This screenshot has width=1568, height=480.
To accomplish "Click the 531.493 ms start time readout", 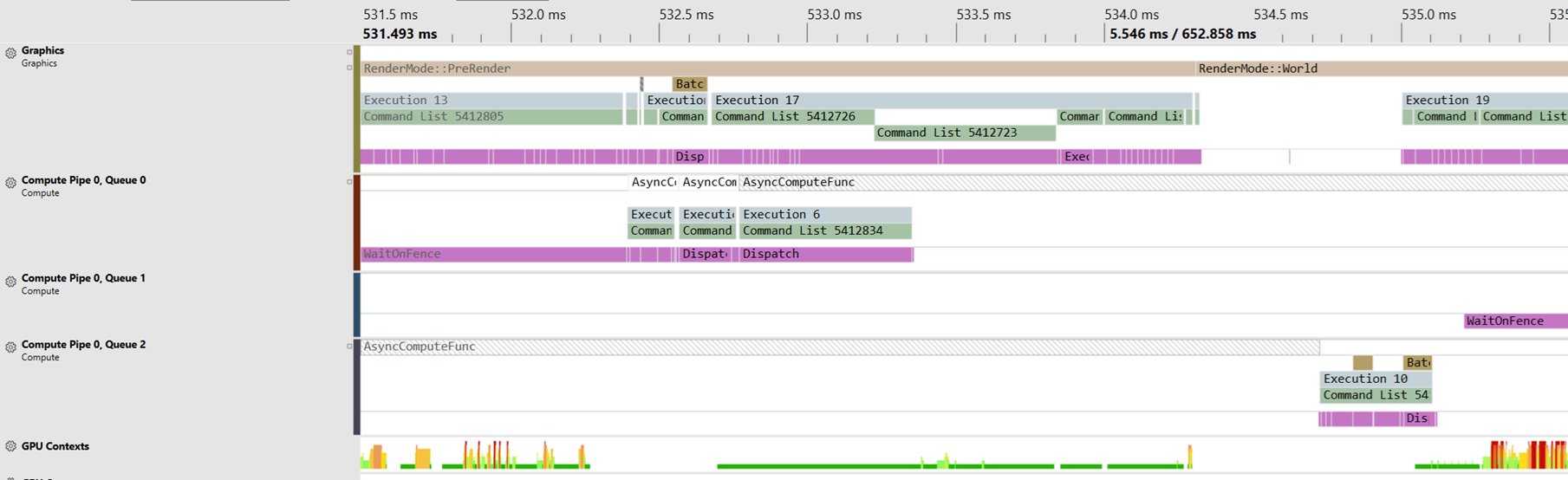I will [x=400, y=34].
